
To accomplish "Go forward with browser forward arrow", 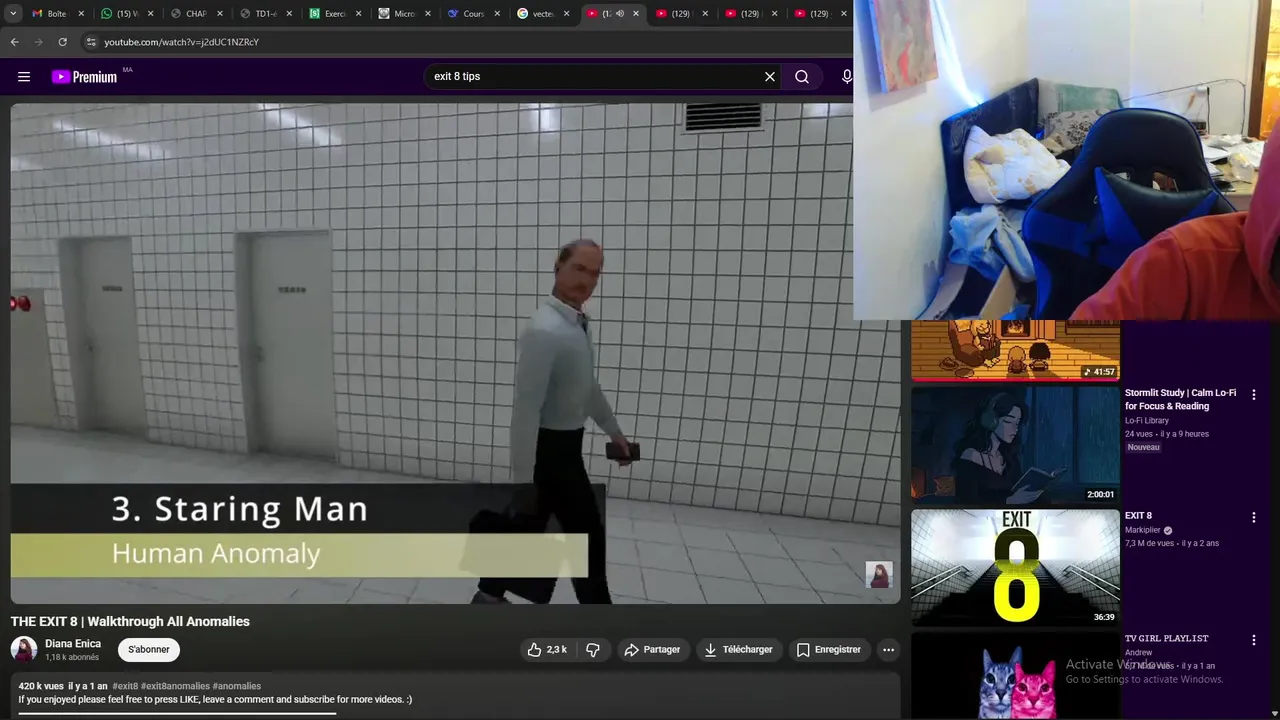I will (x=38, y=42).
